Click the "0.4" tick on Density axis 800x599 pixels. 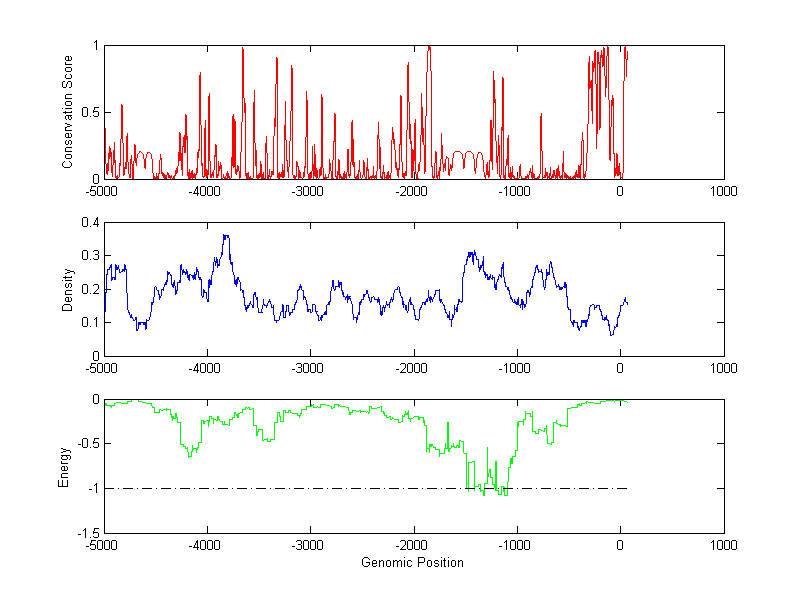pos(90,223)
